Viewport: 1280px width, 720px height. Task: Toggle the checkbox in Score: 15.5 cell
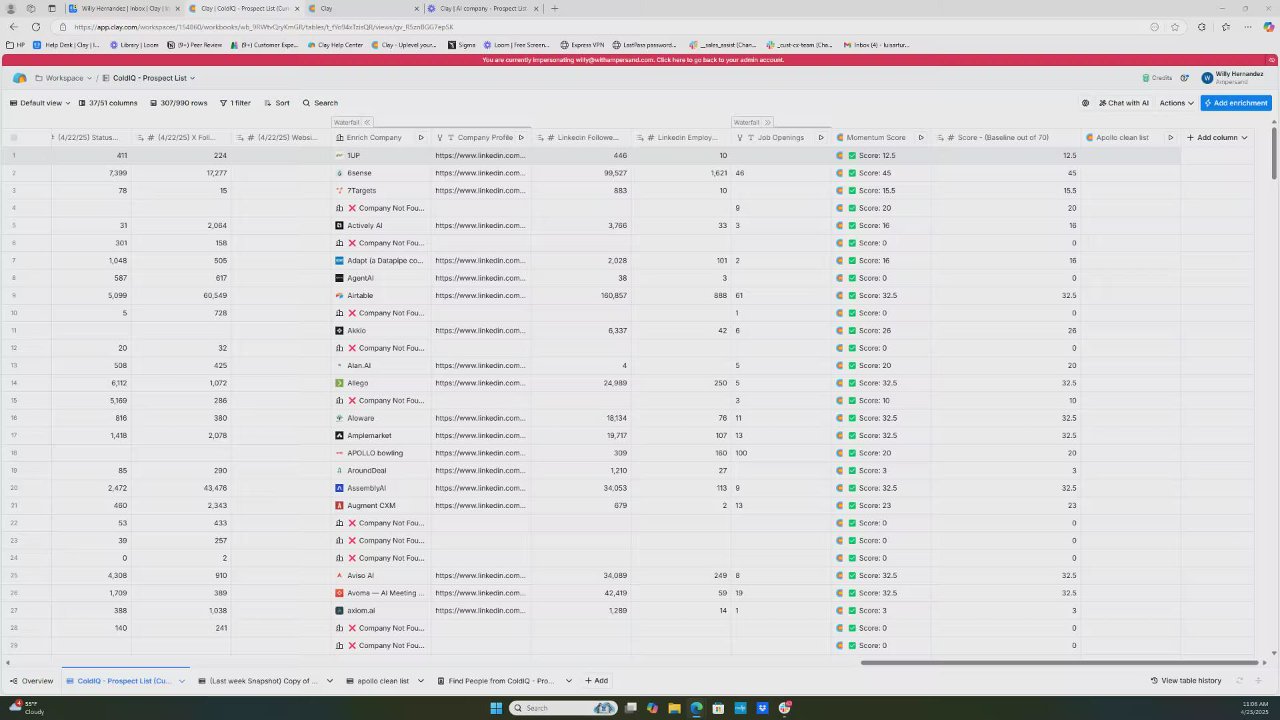click(852, 191)
